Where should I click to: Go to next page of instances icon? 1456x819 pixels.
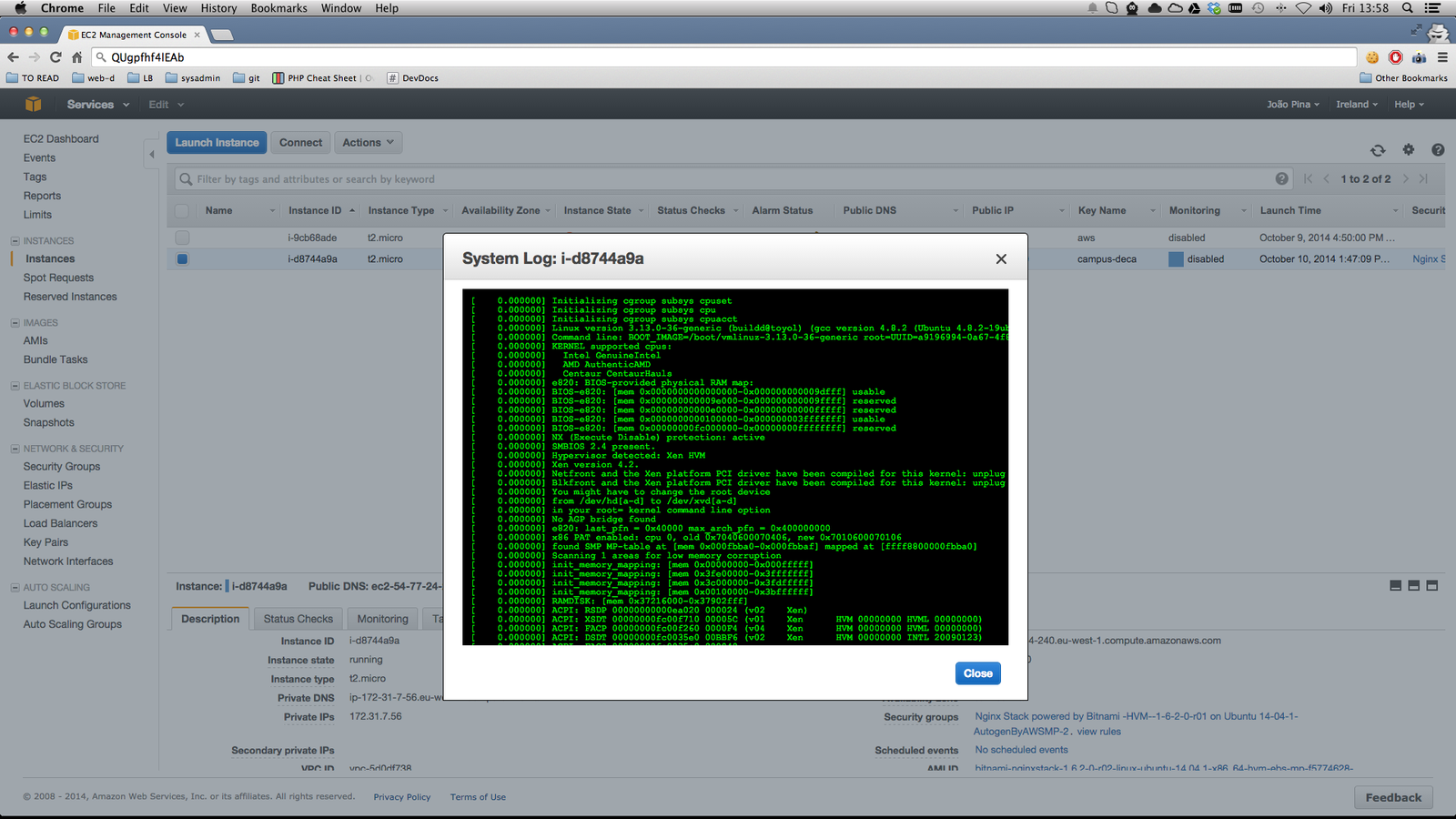pyautogui.click(x=1406, y=178)
